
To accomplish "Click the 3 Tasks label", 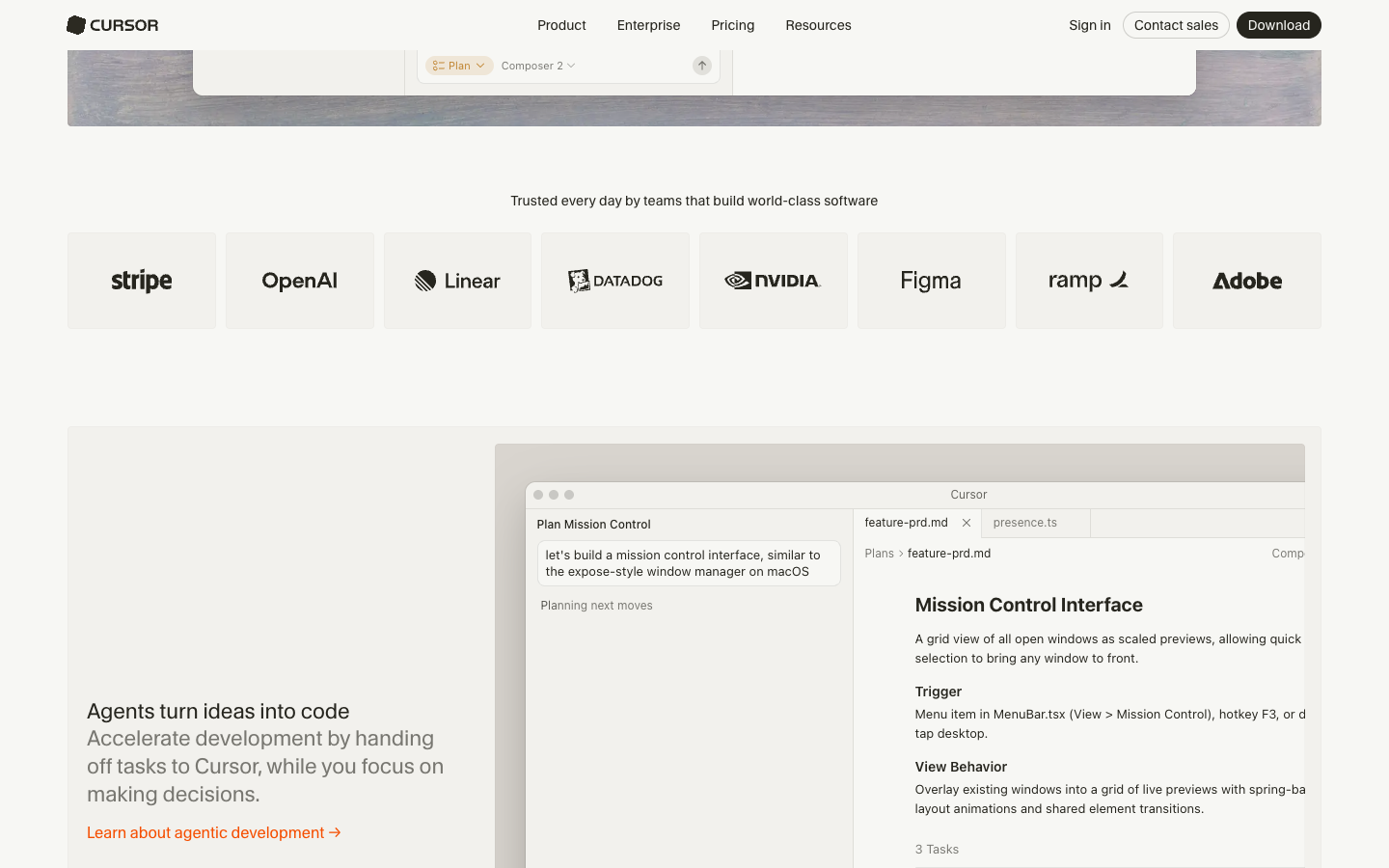I will click(x=937, y=850).
